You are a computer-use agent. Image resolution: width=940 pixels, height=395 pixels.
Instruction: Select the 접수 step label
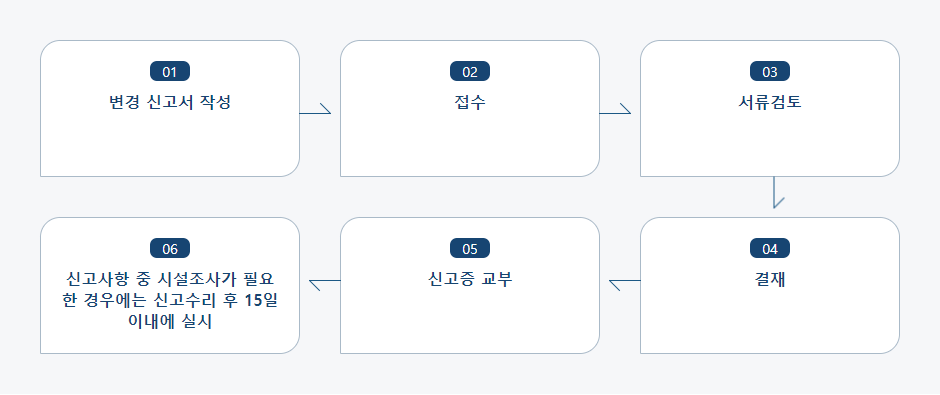coord(470,102)
